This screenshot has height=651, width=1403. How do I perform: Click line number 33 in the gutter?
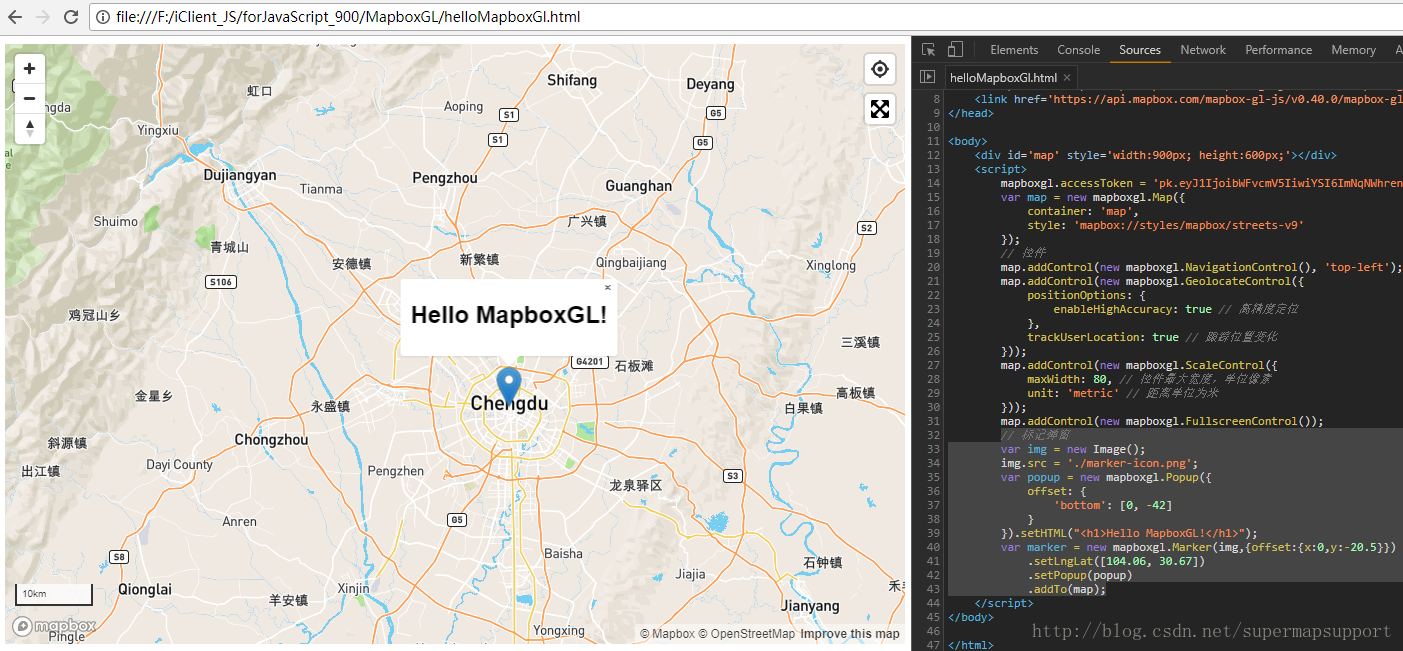coord(935,449)
